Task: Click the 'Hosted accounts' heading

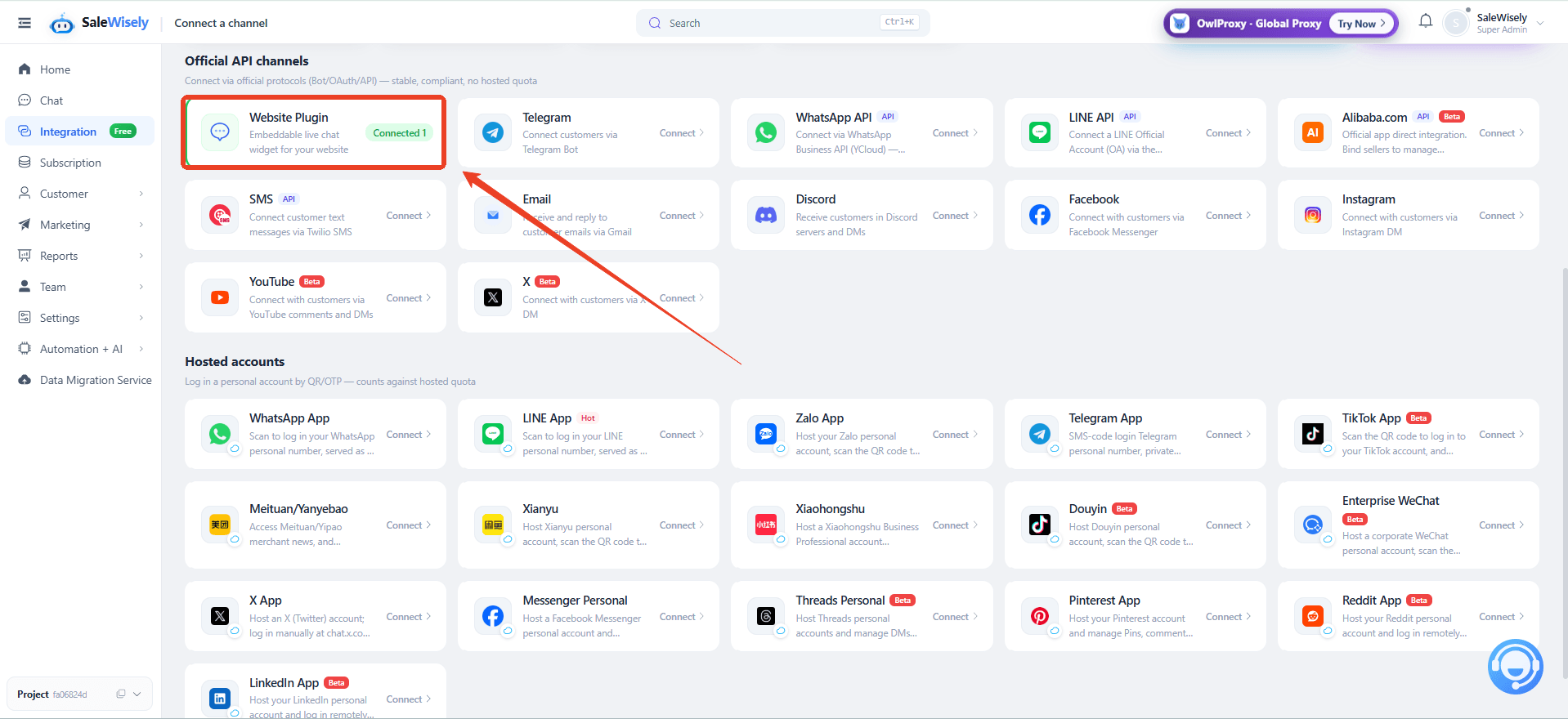Action: (235, 361)
